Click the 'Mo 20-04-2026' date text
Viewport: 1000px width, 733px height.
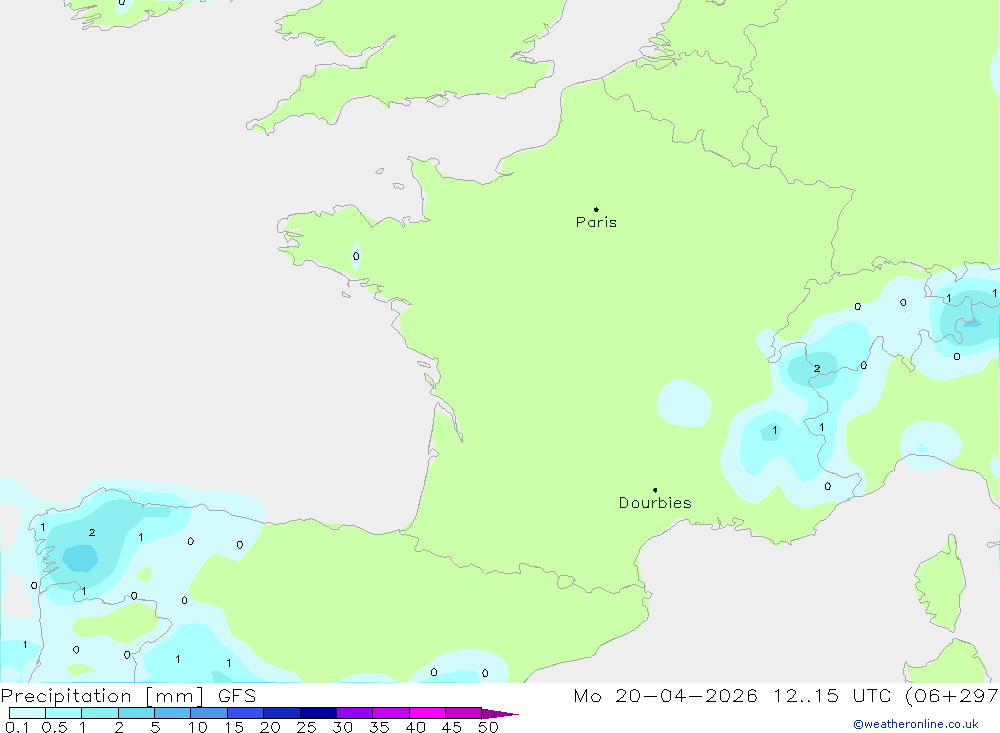(x=665, y=695)
